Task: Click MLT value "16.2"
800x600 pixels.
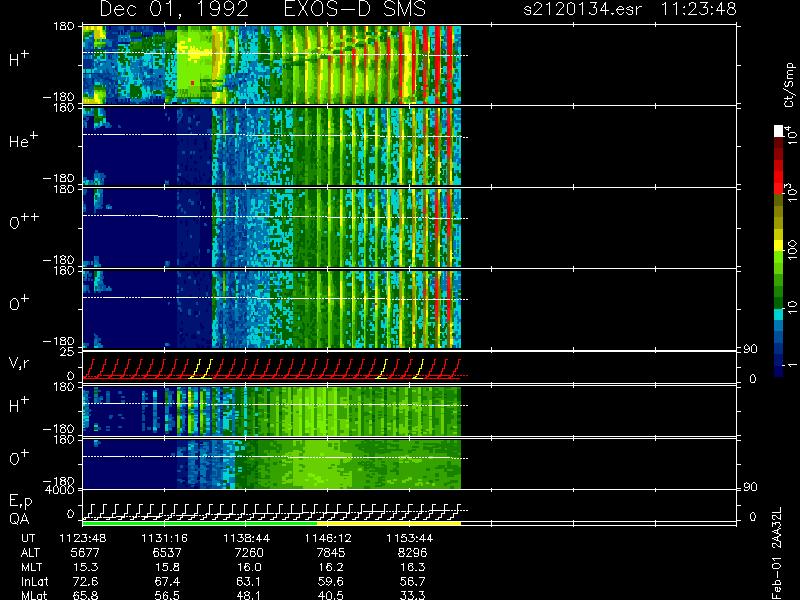Action: click(x=331, y=567)
